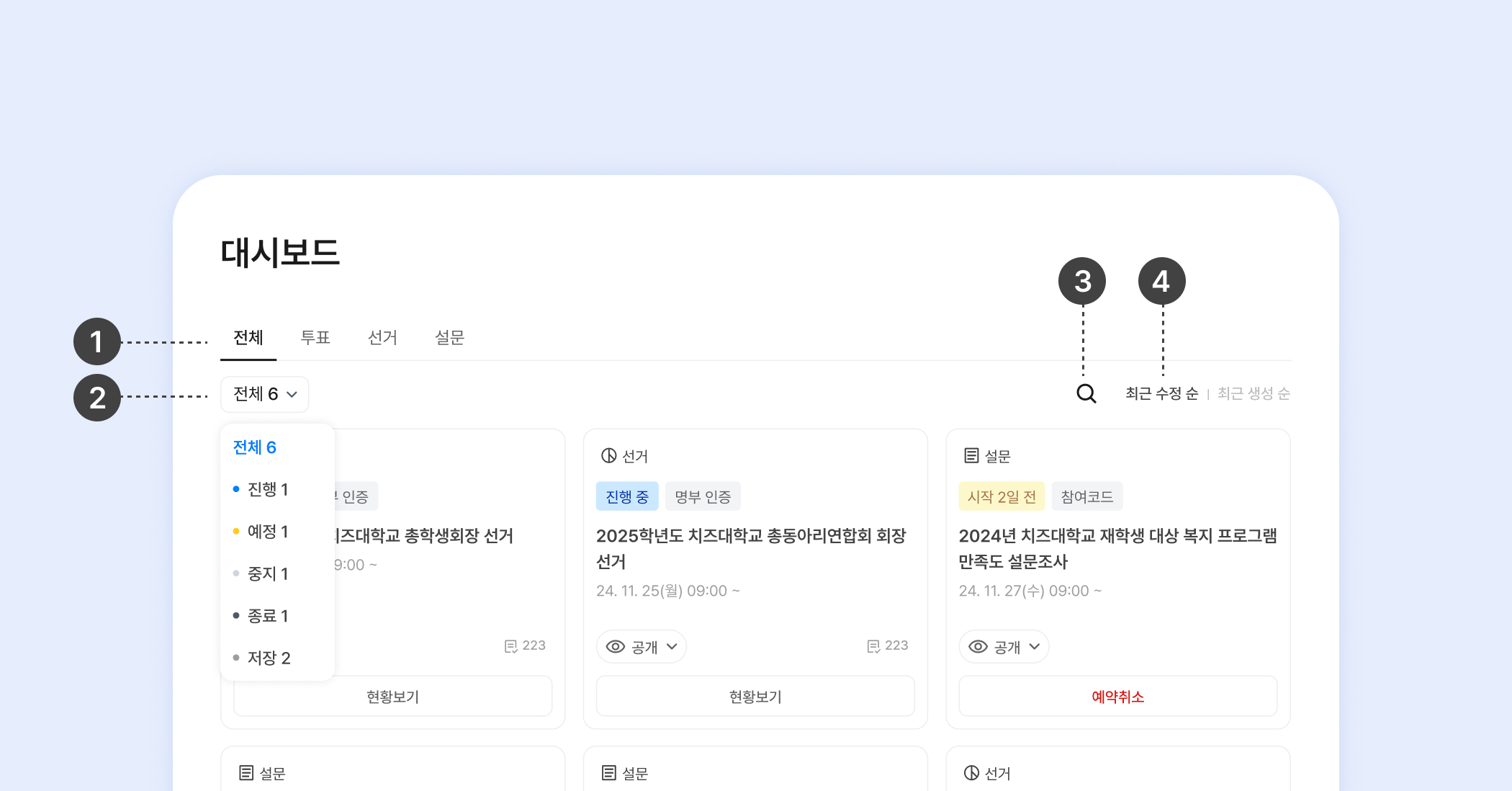
Task: Sort by 최근 생성 순
Action: [x=1254, y=393]
